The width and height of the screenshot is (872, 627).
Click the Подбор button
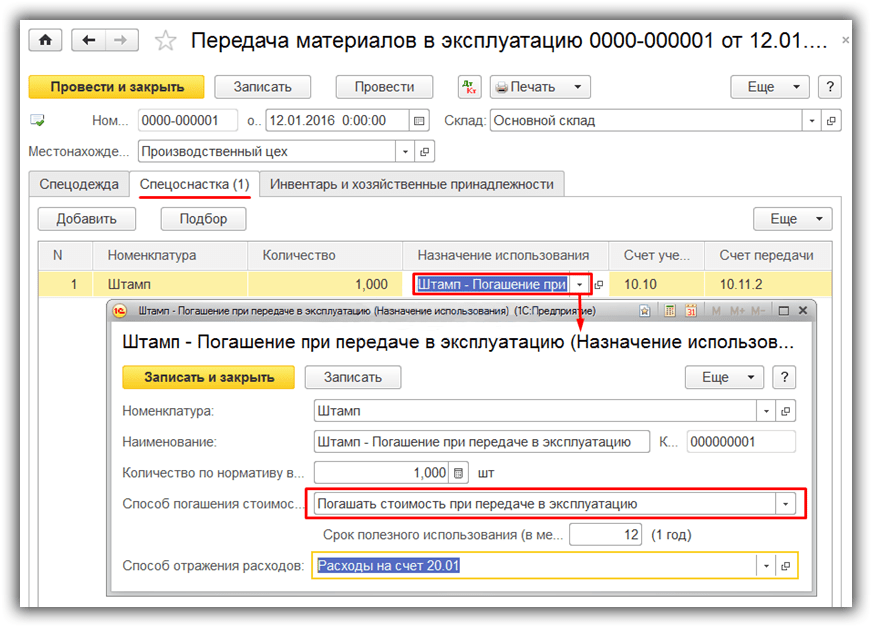pos(203,219)
